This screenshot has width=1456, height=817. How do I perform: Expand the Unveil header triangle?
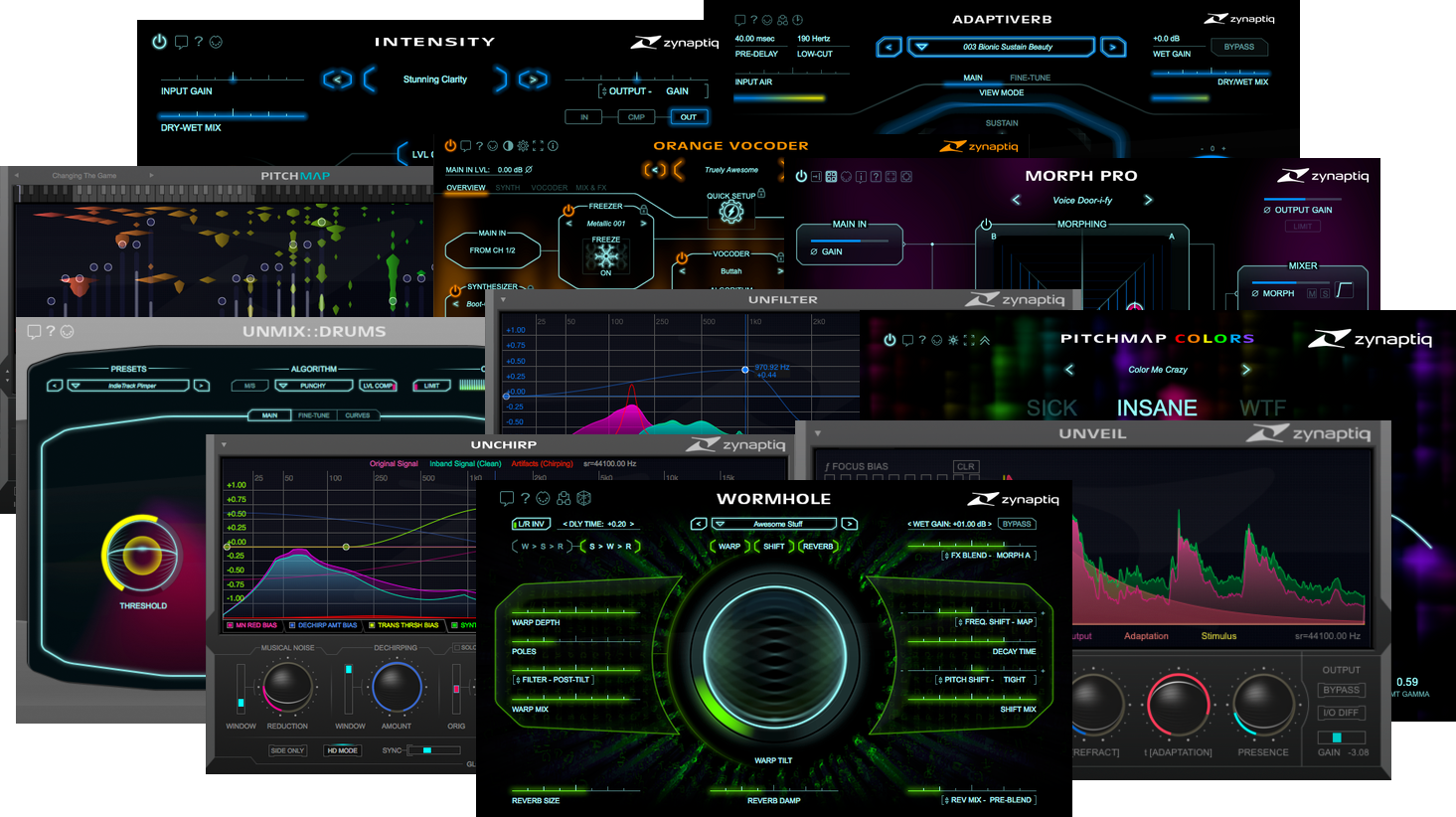click(818, 433)
